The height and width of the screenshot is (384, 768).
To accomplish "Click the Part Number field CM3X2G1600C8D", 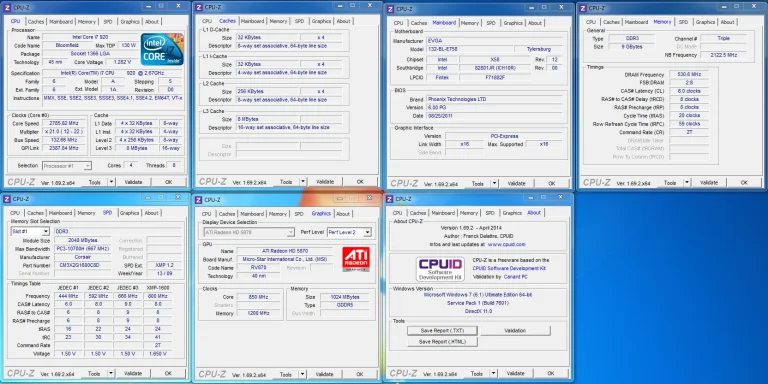I will [83, 265].
